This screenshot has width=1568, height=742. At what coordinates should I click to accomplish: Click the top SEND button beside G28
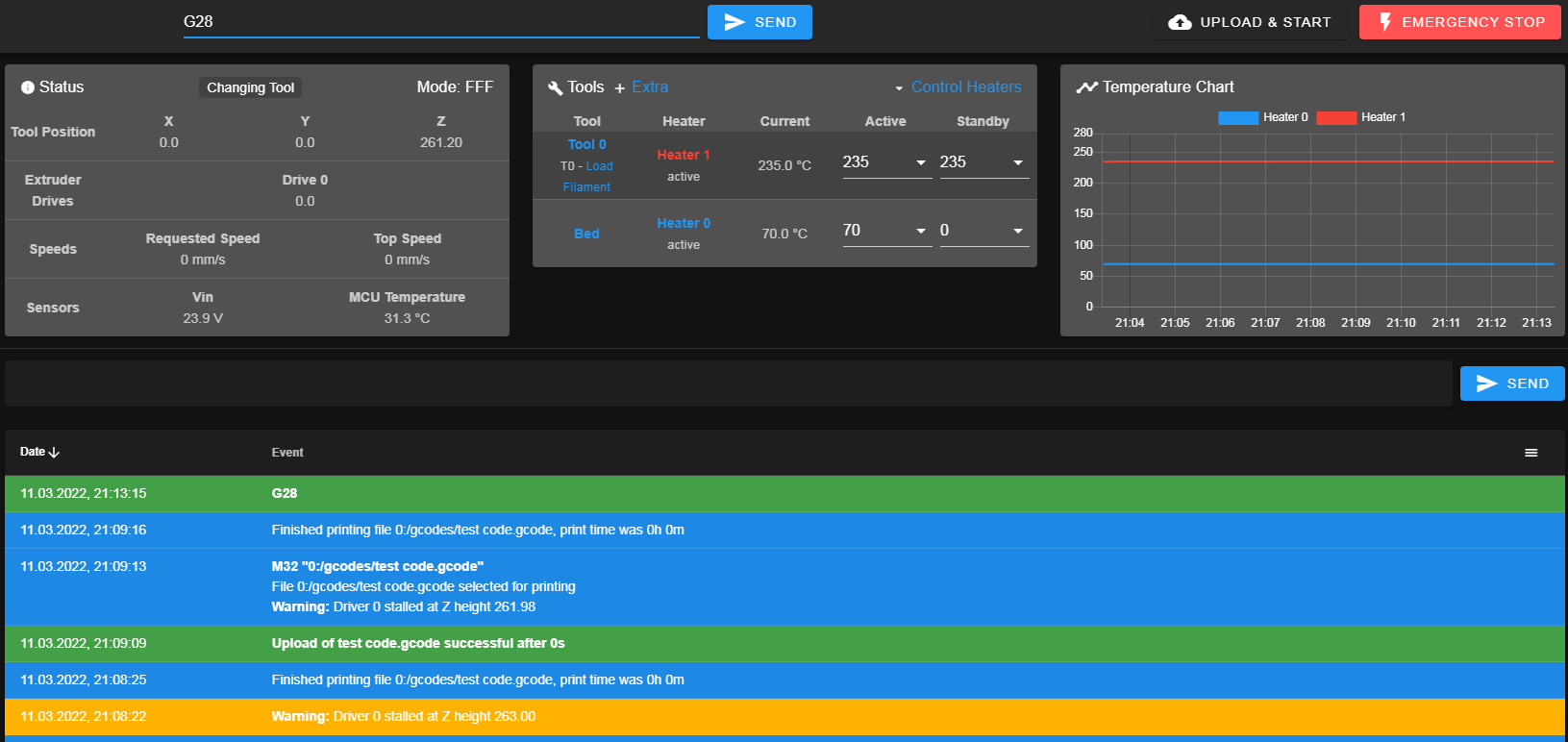[x=759, y=22]
